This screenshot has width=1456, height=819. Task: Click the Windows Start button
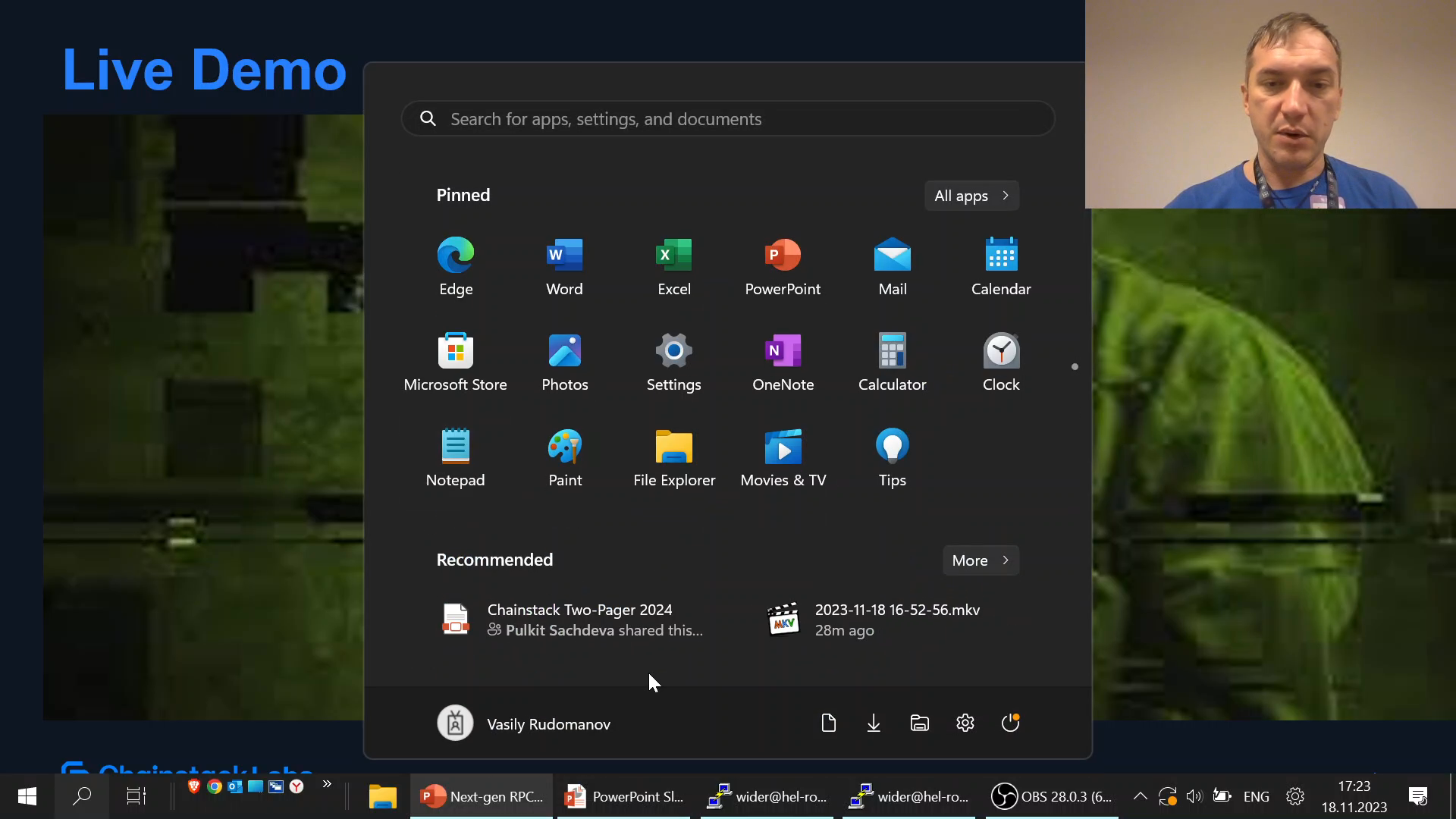[27, 796]
